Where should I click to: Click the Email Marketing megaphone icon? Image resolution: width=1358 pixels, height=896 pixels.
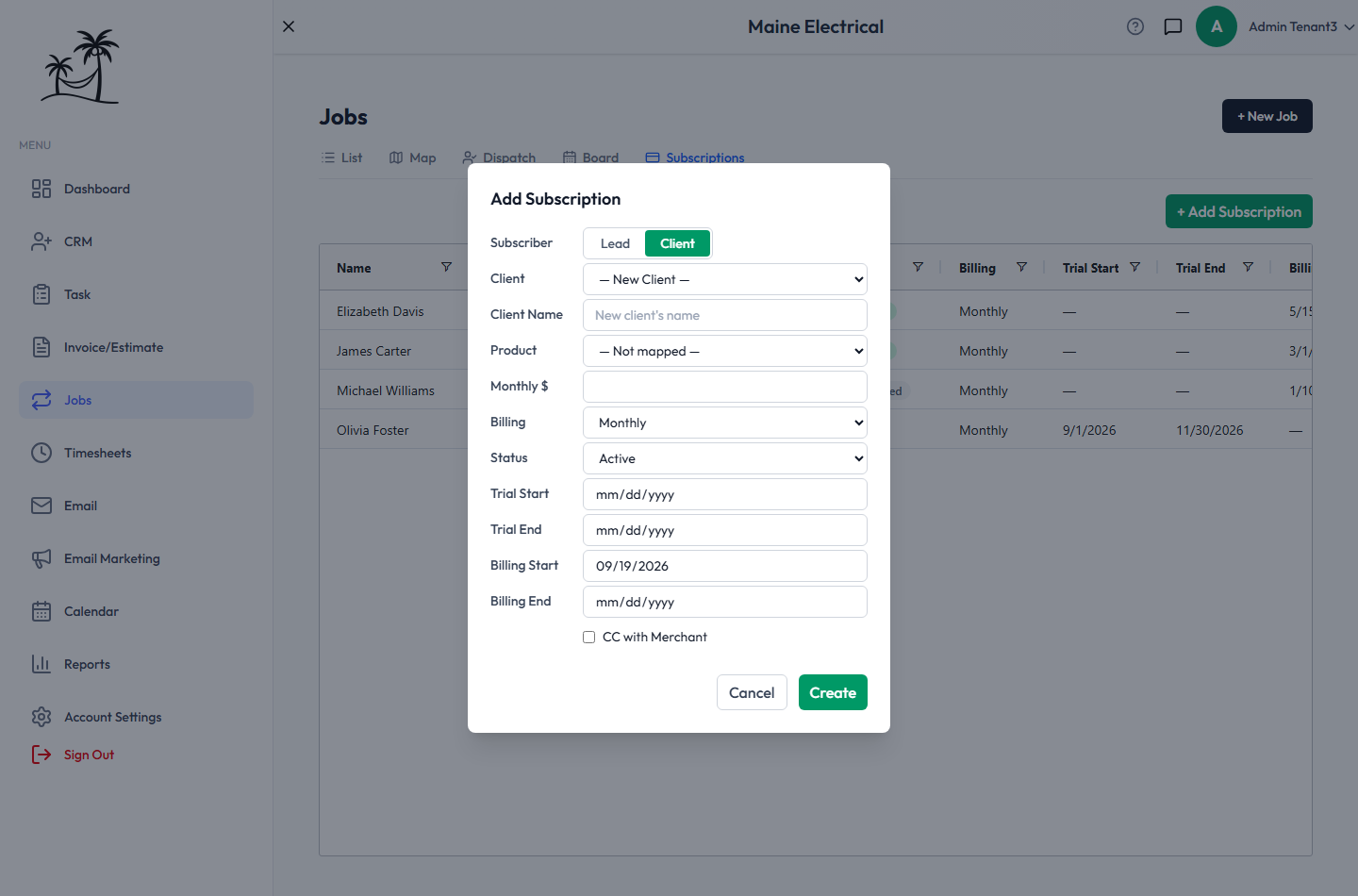[41, 558]
